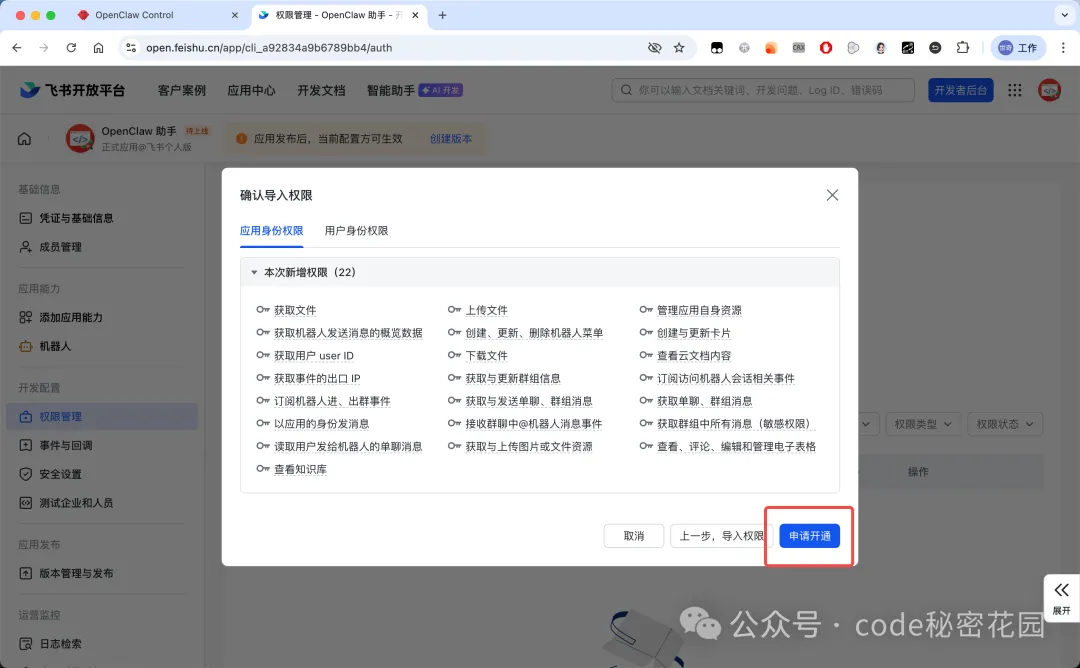Switch to 用户身份权限 tab
Screen dimensions: 1080x668
[x=356, y=231]
